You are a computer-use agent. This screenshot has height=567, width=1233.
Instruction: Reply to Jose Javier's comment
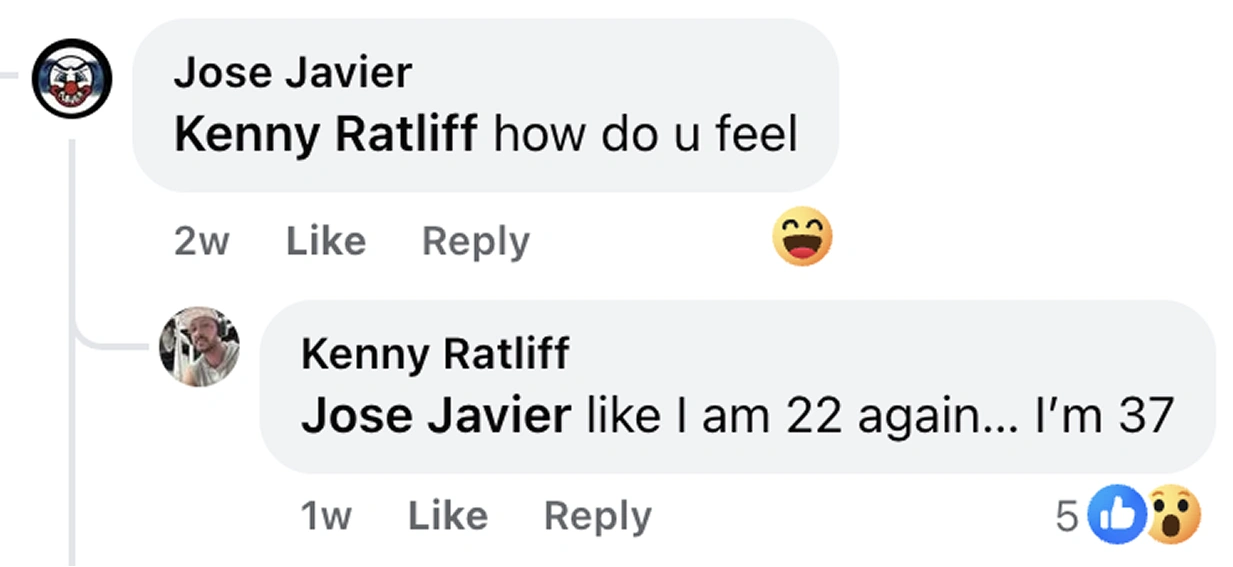point(475,241)
